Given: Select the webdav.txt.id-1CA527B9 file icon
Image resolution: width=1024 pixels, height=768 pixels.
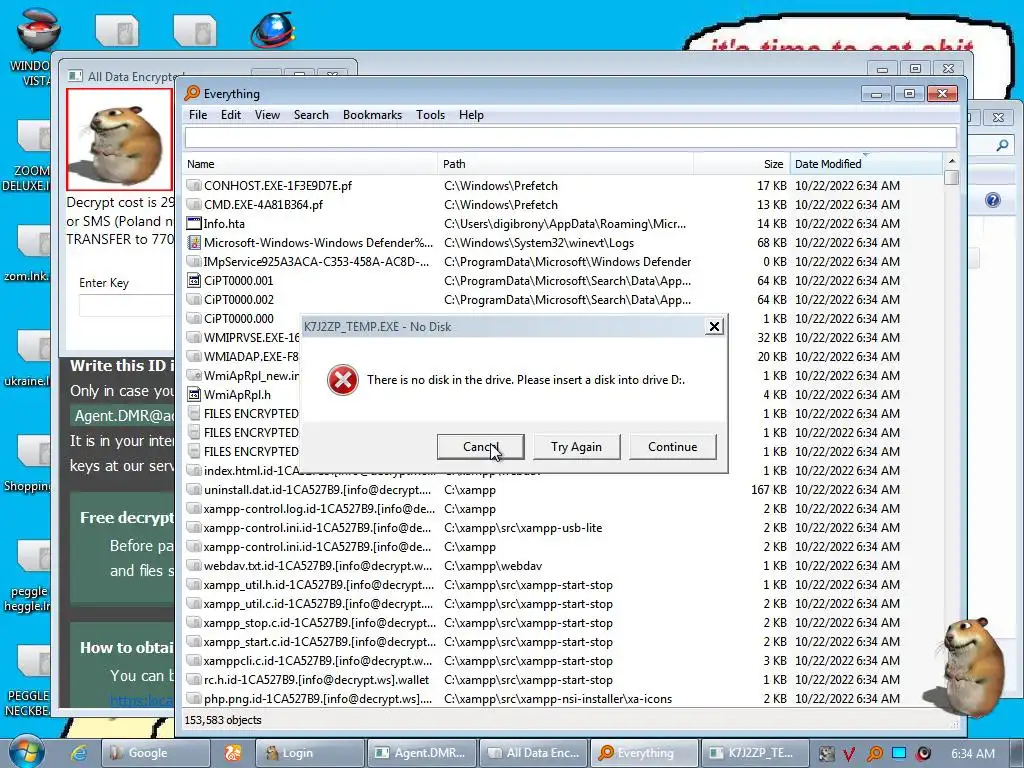Looking at the screenshot, I should tap(193, 566).
